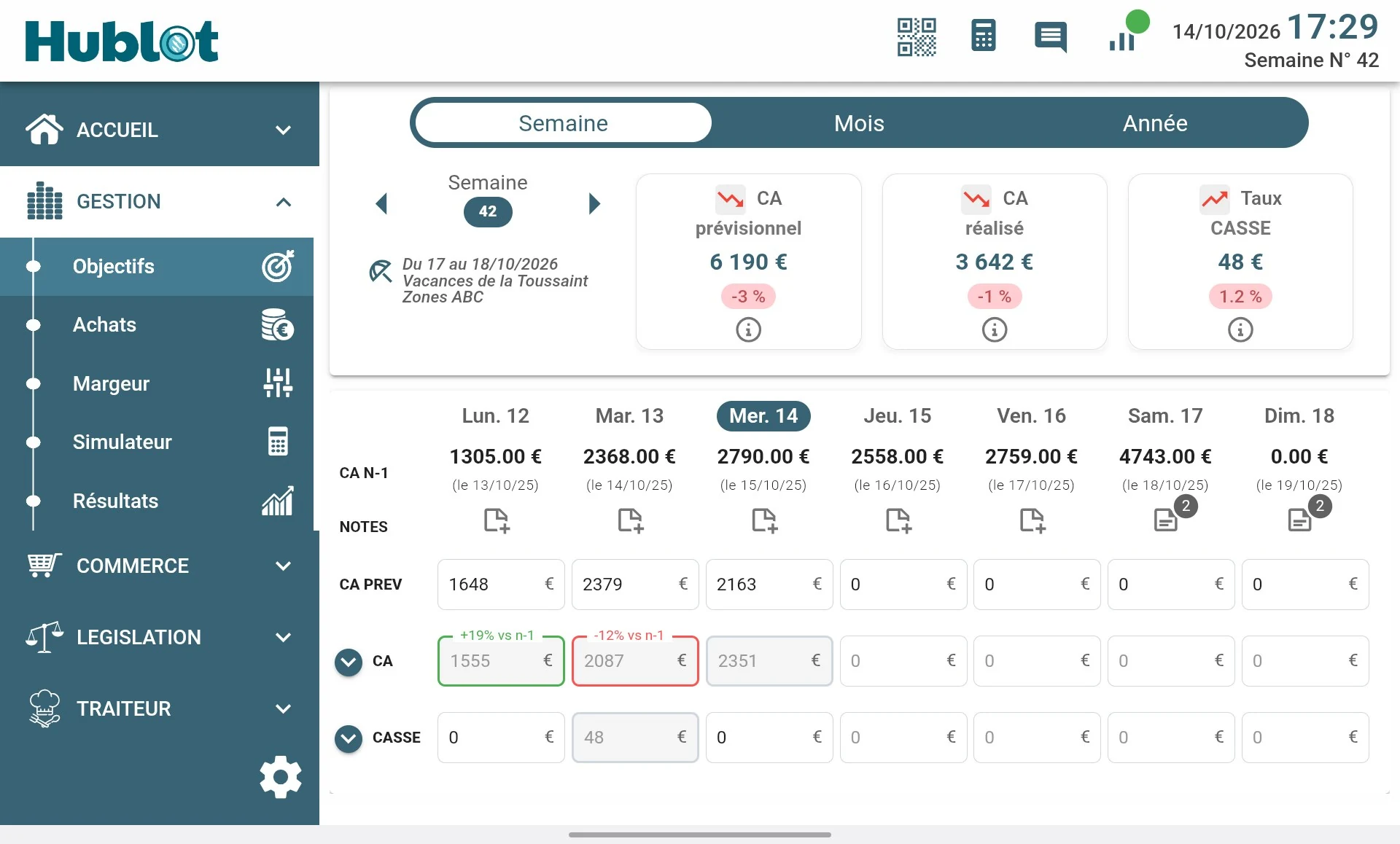Add a note for Ven. 16
The height and width of the screenshot is (844, 1400).
tap(1032, 520)
